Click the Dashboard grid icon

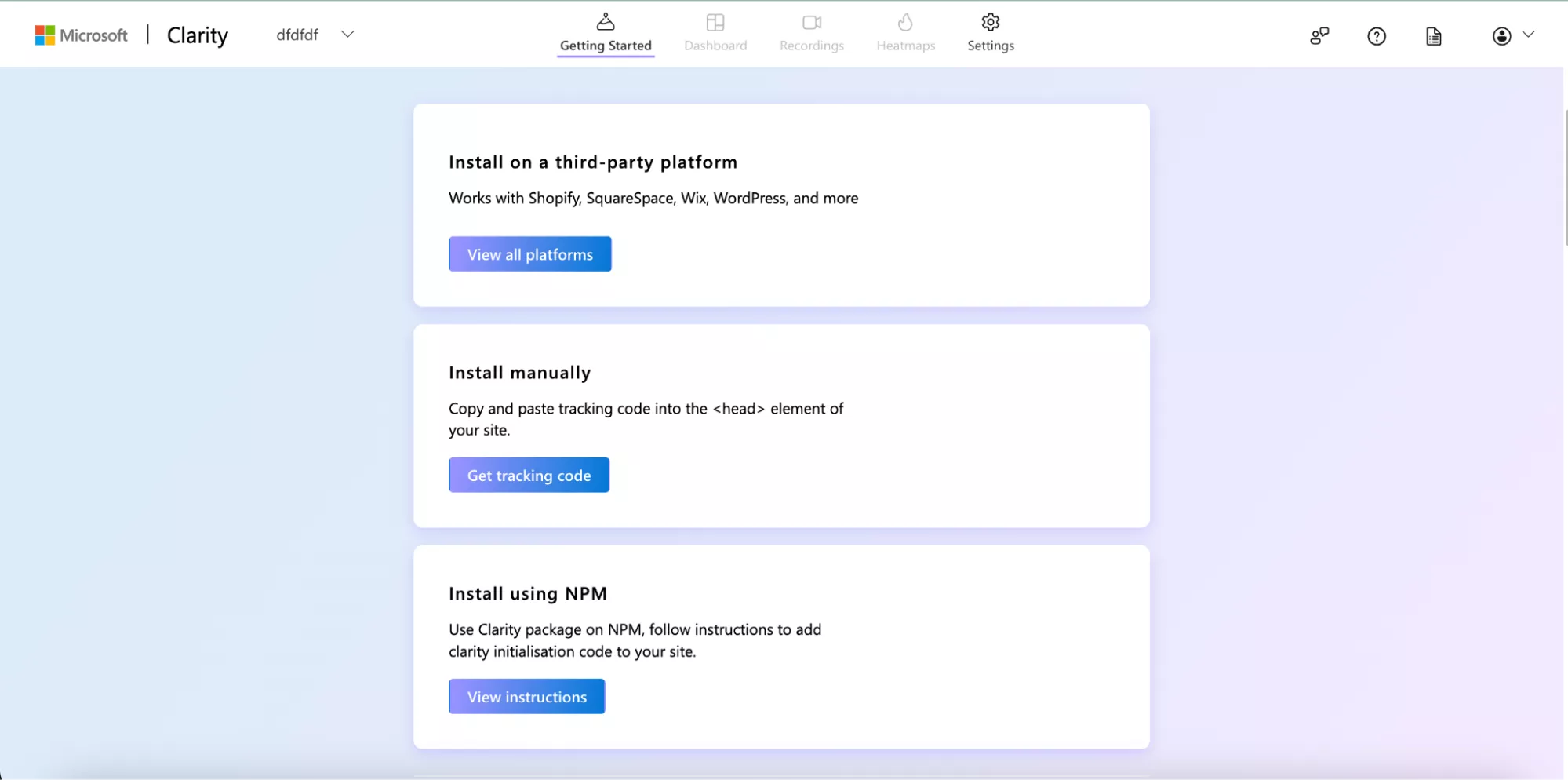tap(715, 22)
